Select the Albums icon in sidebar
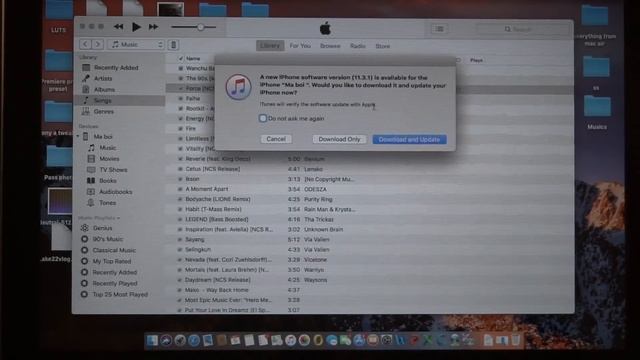Image resolution: width=640 pixels, height=360 pixels. 86,89
